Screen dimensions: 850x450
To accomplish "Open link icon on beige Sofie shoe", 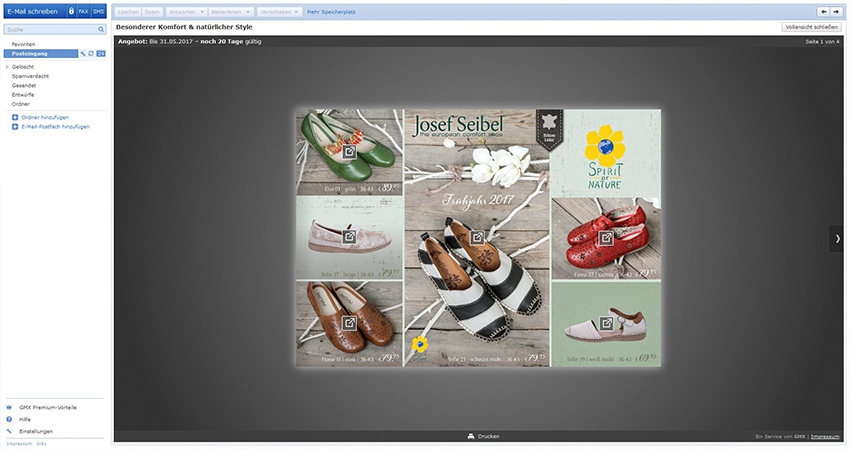I will point(350,237).
